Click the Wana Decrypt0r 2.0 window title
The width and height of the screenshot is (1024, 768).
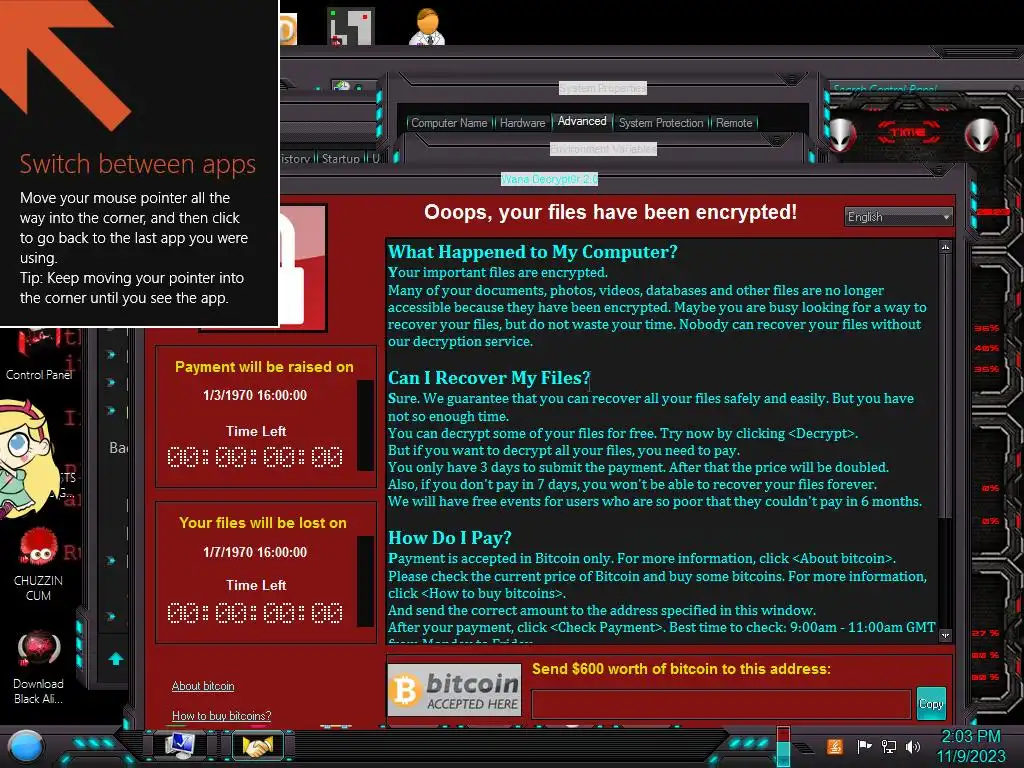point(549,179)
